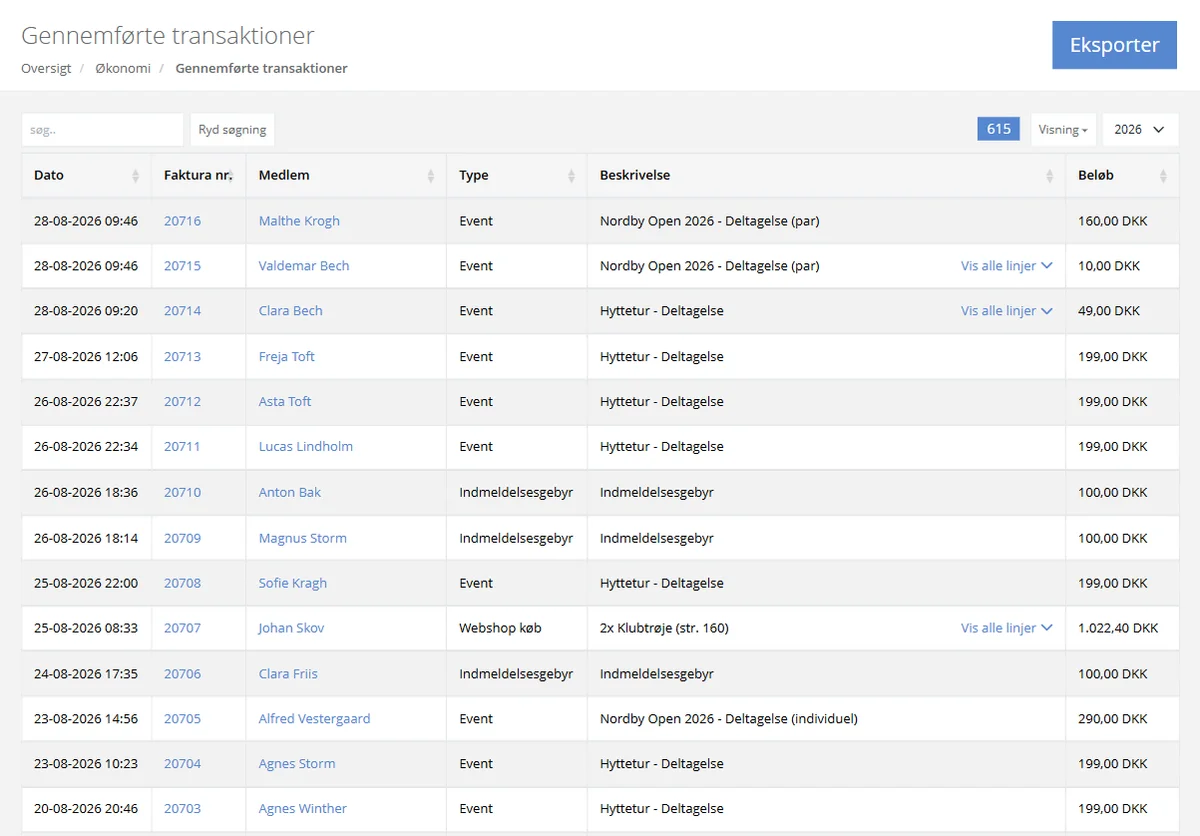Clear search with Ryd søgning
The height and width of the screenshot is (836, 1200).
click(x=232, y=129)
